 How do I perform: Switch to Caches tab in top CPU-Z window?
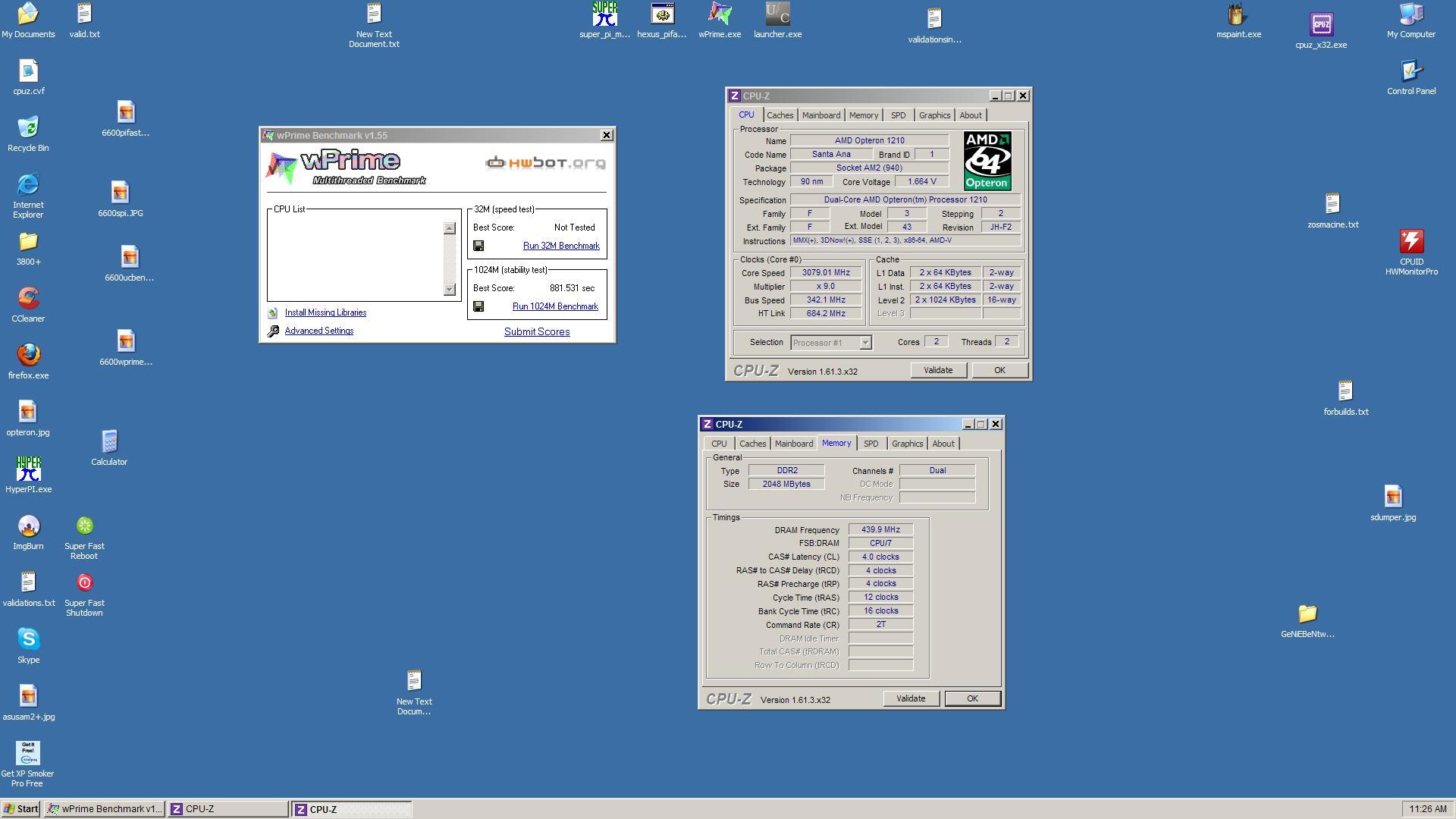coord(780,115)
